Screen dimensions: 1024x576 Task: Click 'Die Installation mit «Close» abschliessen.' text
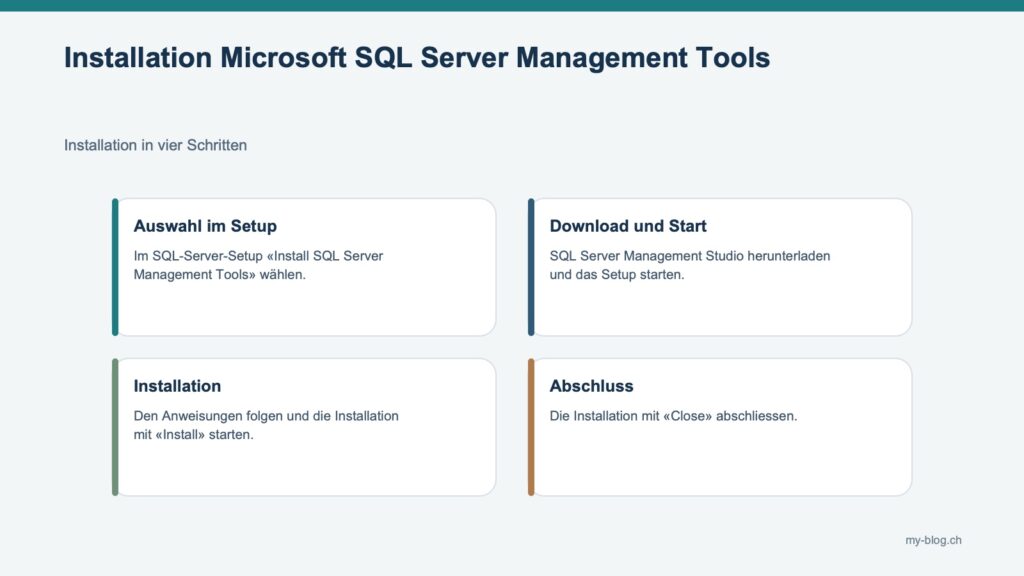[x=673, y=416]
